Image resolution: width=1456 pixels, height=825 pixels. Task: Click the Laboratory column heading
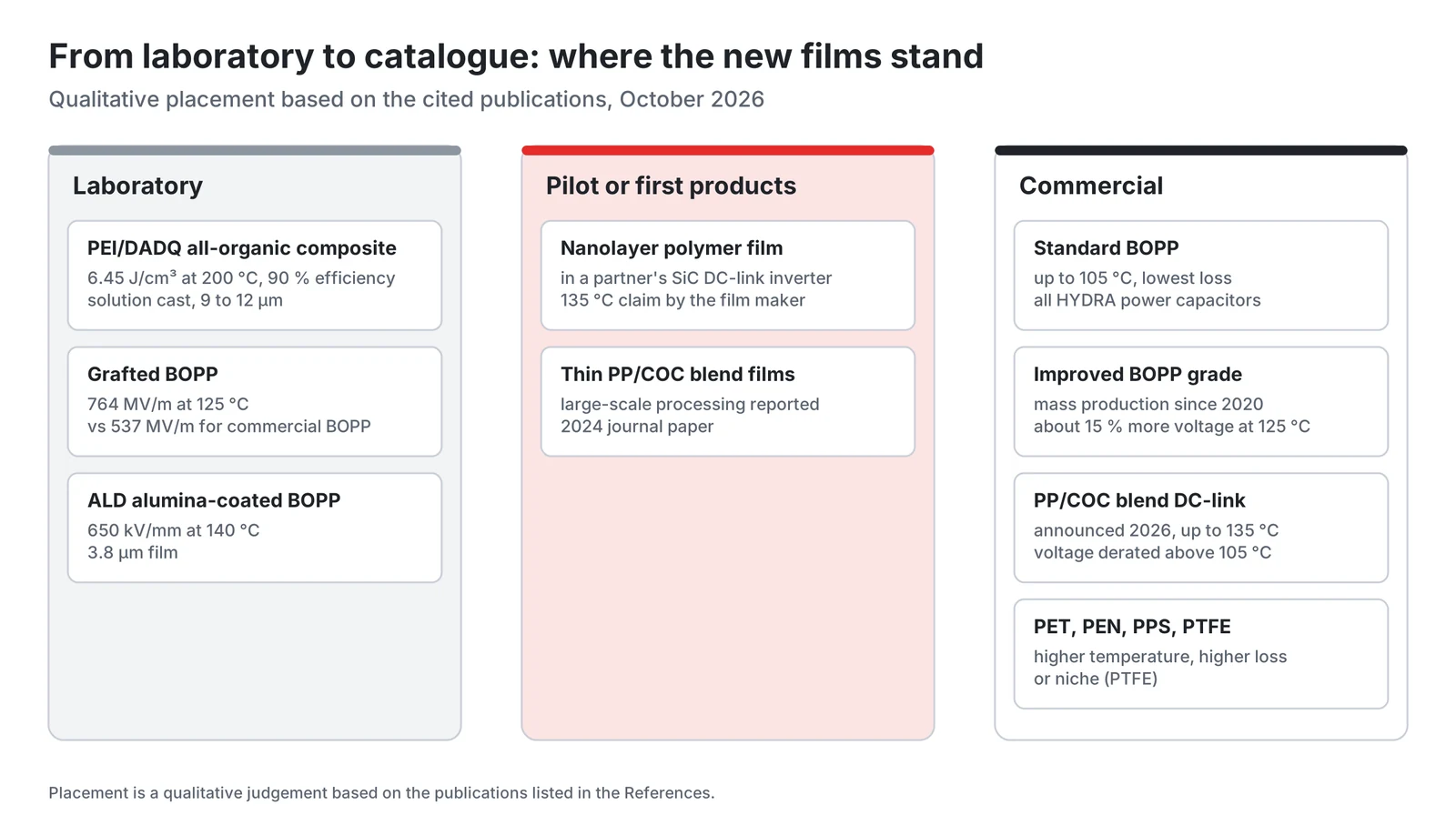[x=137, y=186]
